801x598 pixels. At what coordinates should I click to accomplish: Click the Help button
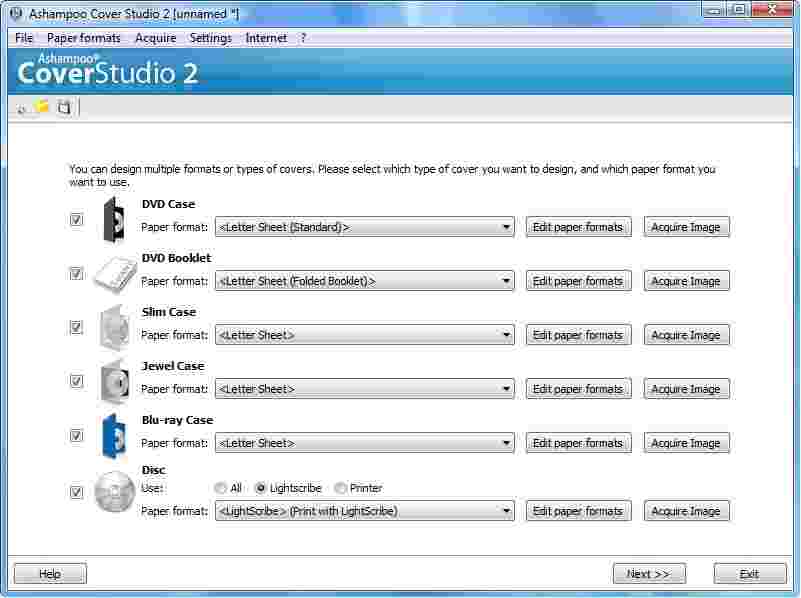(x=50, y=573)
